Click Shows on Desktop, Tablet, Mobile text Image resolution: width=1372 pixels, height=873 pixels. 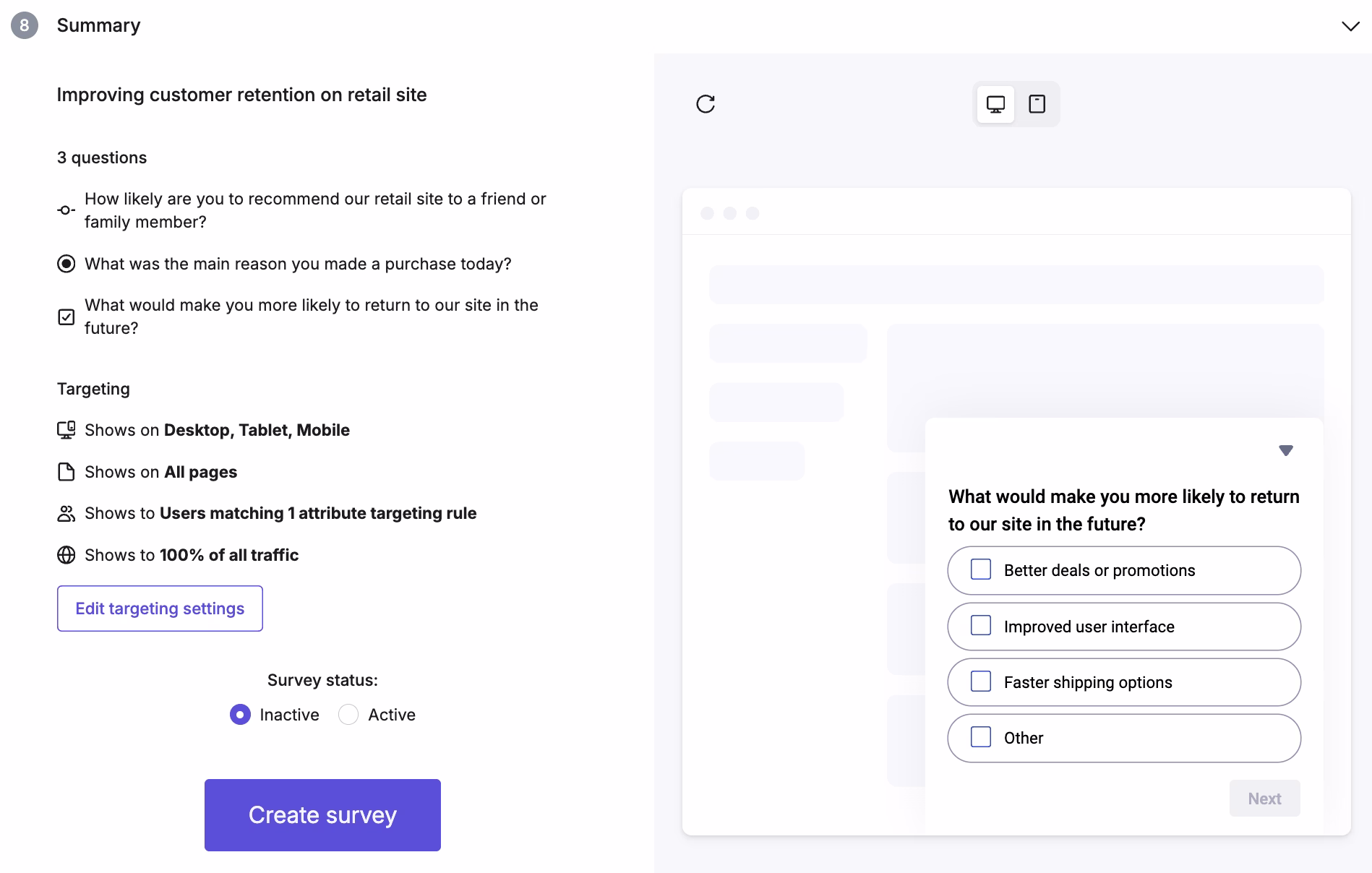coord(217,430)
